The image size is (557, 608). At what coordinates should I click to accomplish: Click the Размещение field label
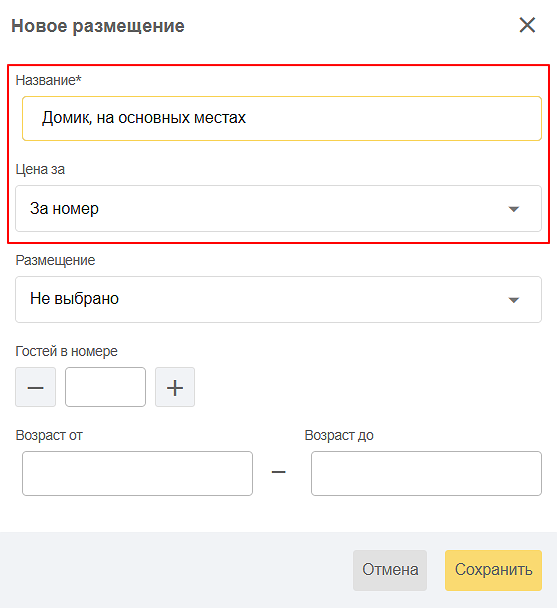(55, 260)
